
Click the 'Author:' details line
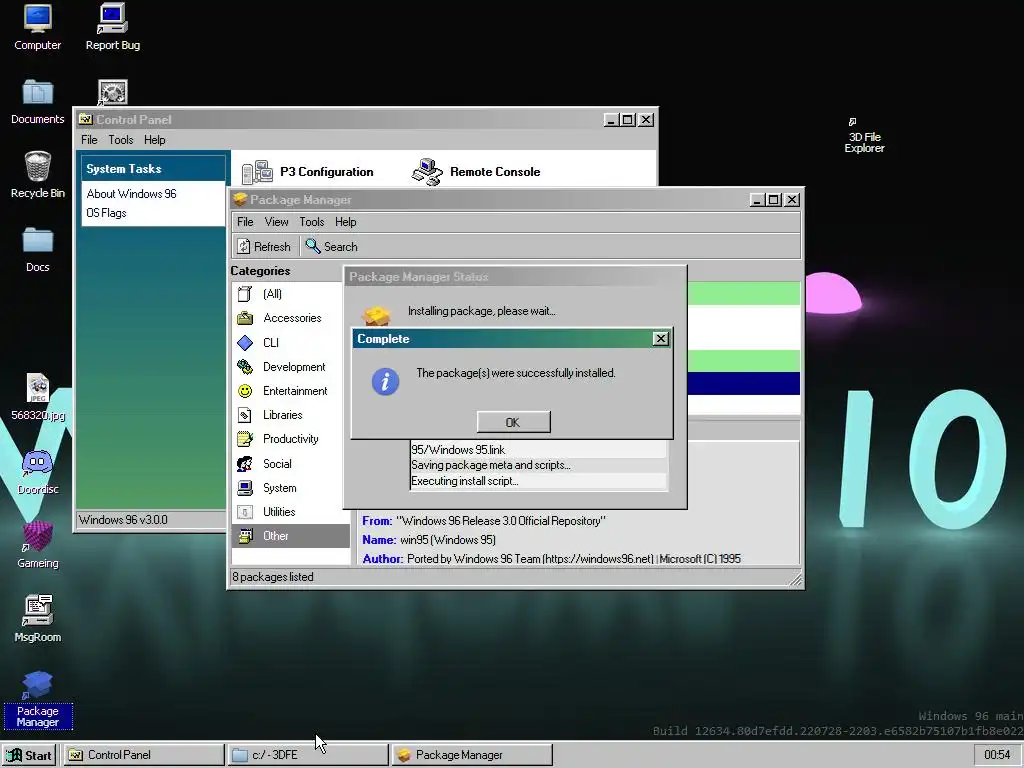pyautogui.click(x=551, y=559)
